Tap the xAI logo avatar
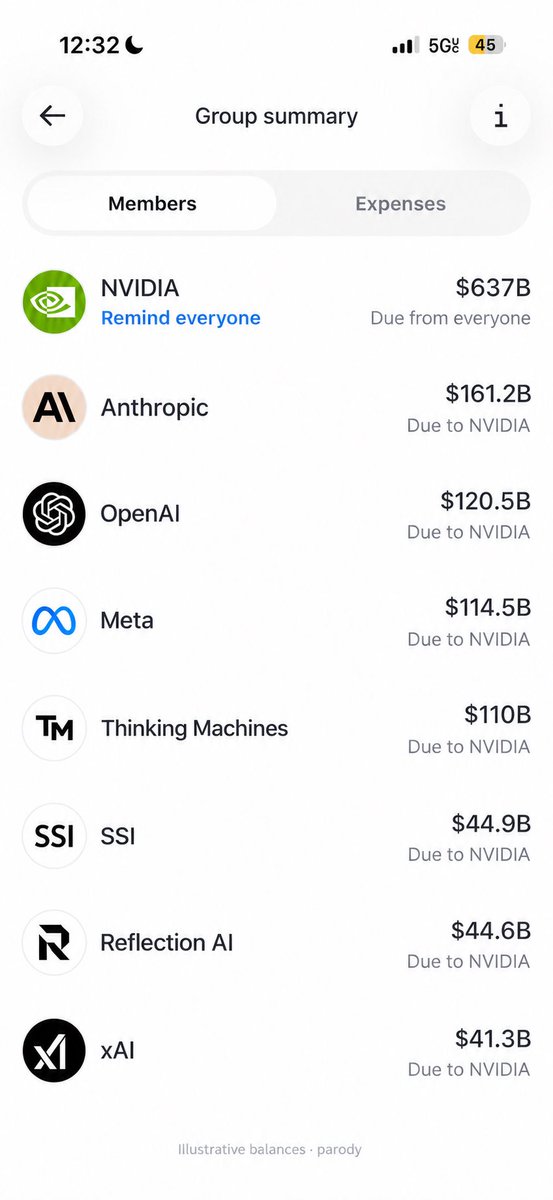The width and height of the screenshot is (553, 1200). point(54,1050)
